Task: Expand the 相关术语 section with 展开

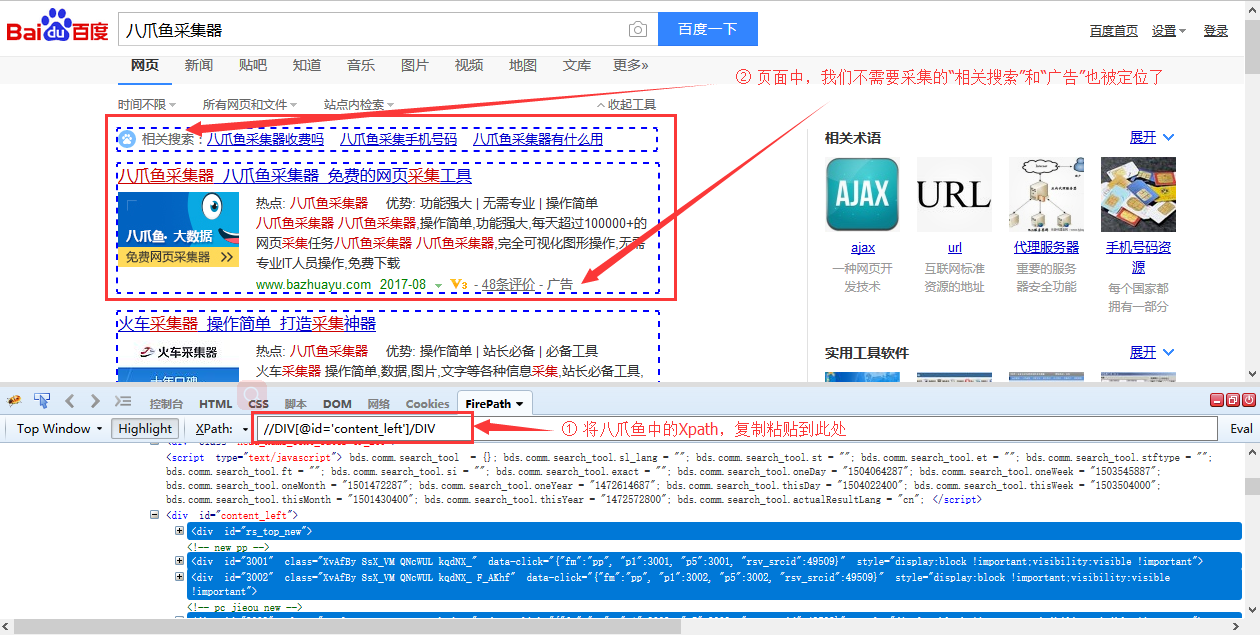Action: tap(1152, 137)
